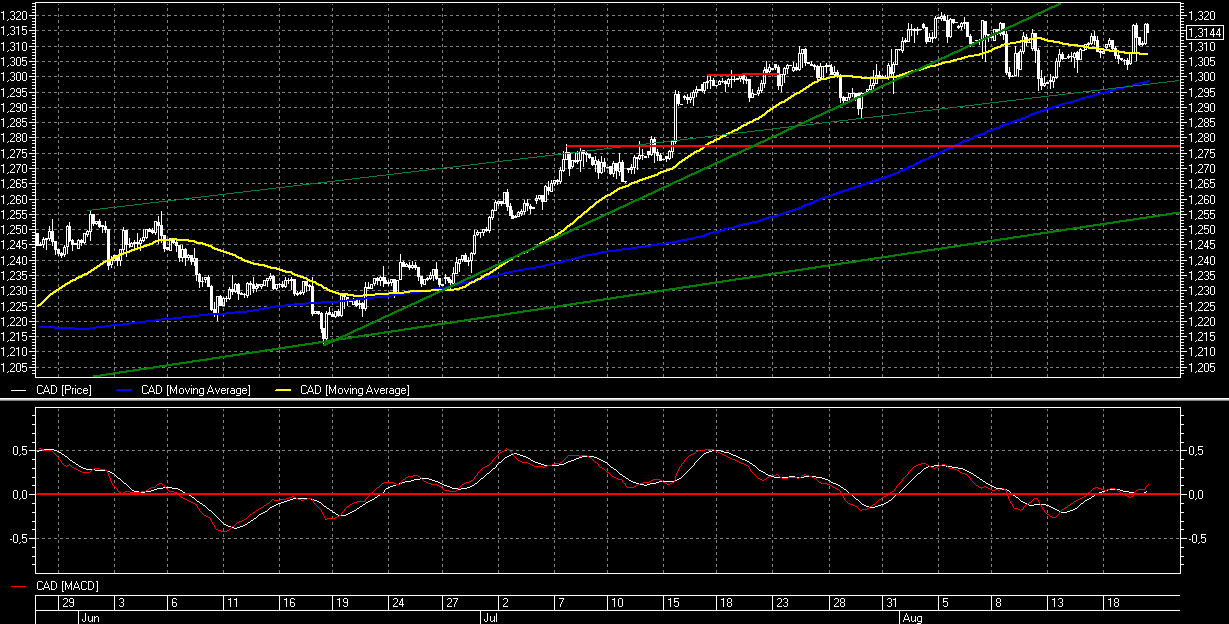The height and width of the screenshot is (624, 1229).
Task: Click the blue moving average legend swatch
Action: (124, 390)
